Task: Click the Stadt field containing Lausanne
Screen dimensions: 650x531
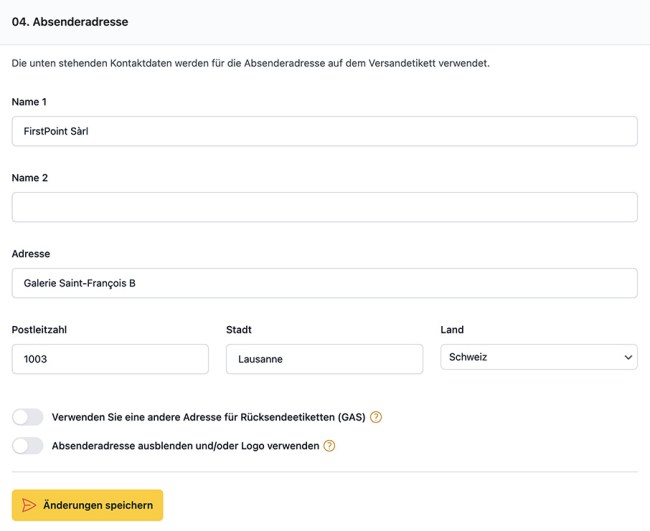Action: [x=324, y=359]
